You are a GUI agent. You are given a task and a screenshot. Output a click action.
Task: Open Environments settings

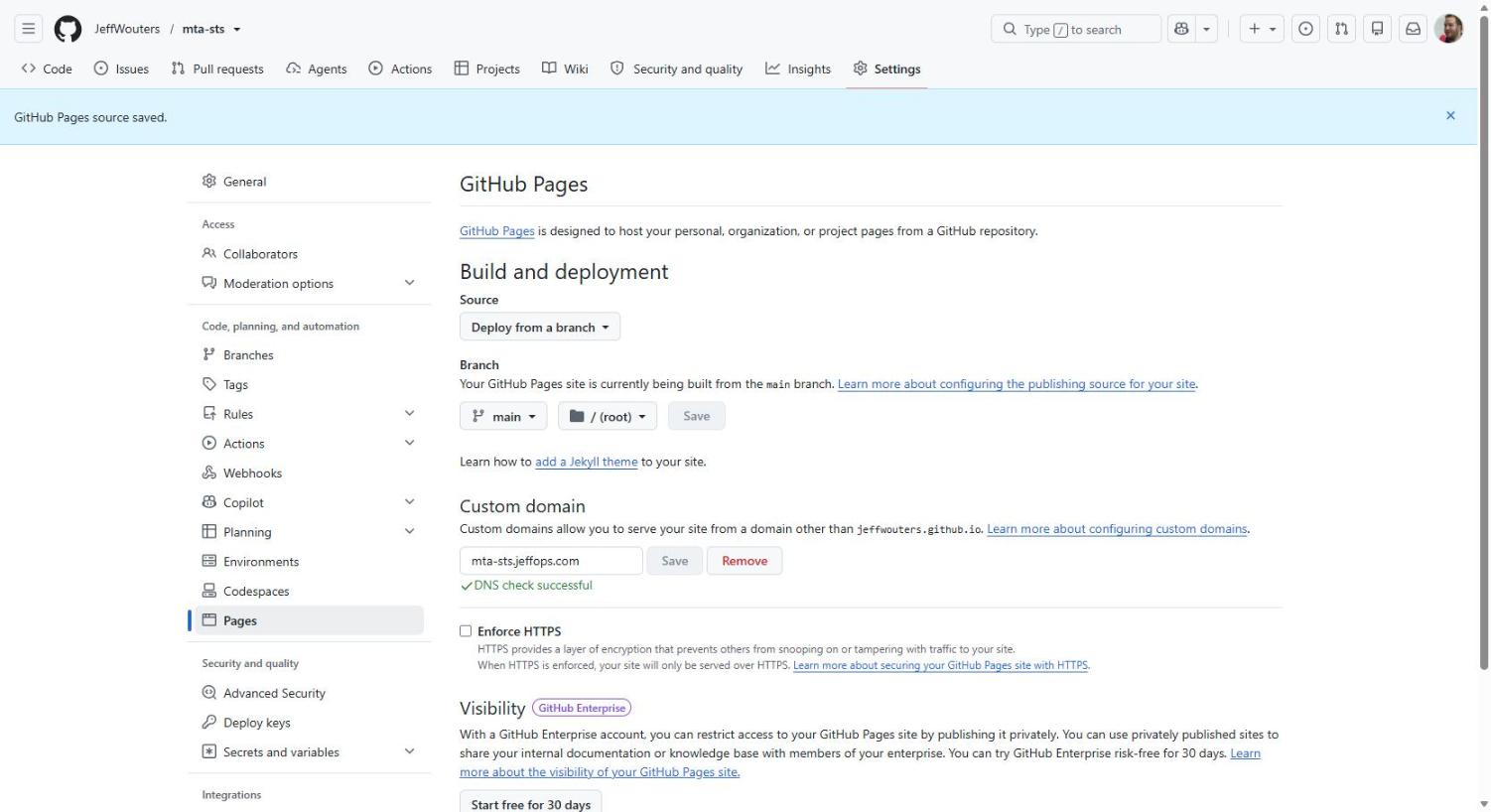click(309, 562)
